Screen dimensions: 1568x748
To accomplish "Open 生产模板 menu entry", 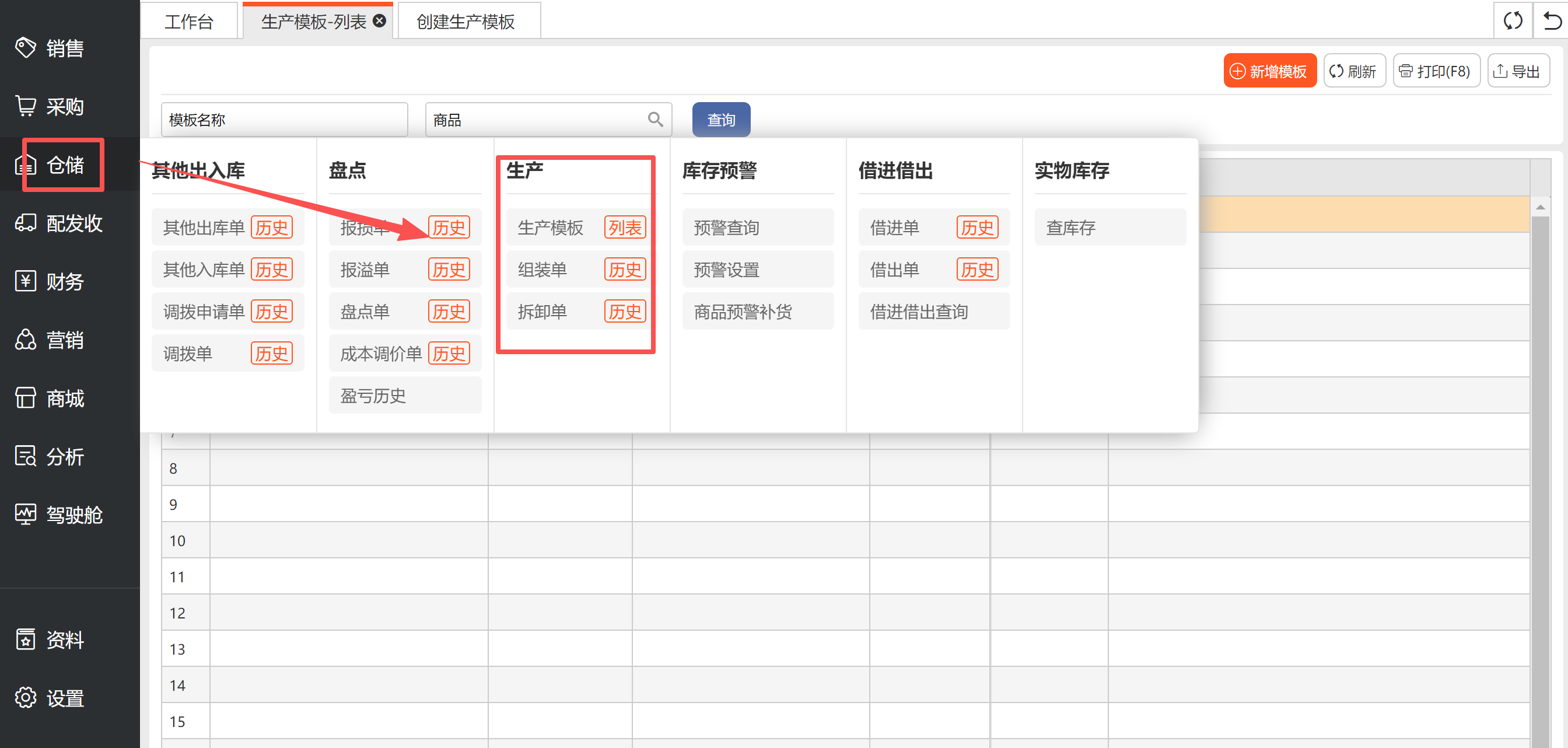I will coord(550,228).
